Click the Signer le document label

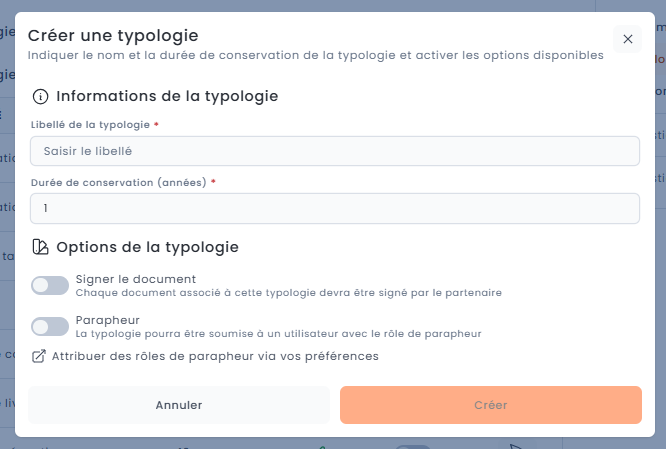tap(136, 279)
